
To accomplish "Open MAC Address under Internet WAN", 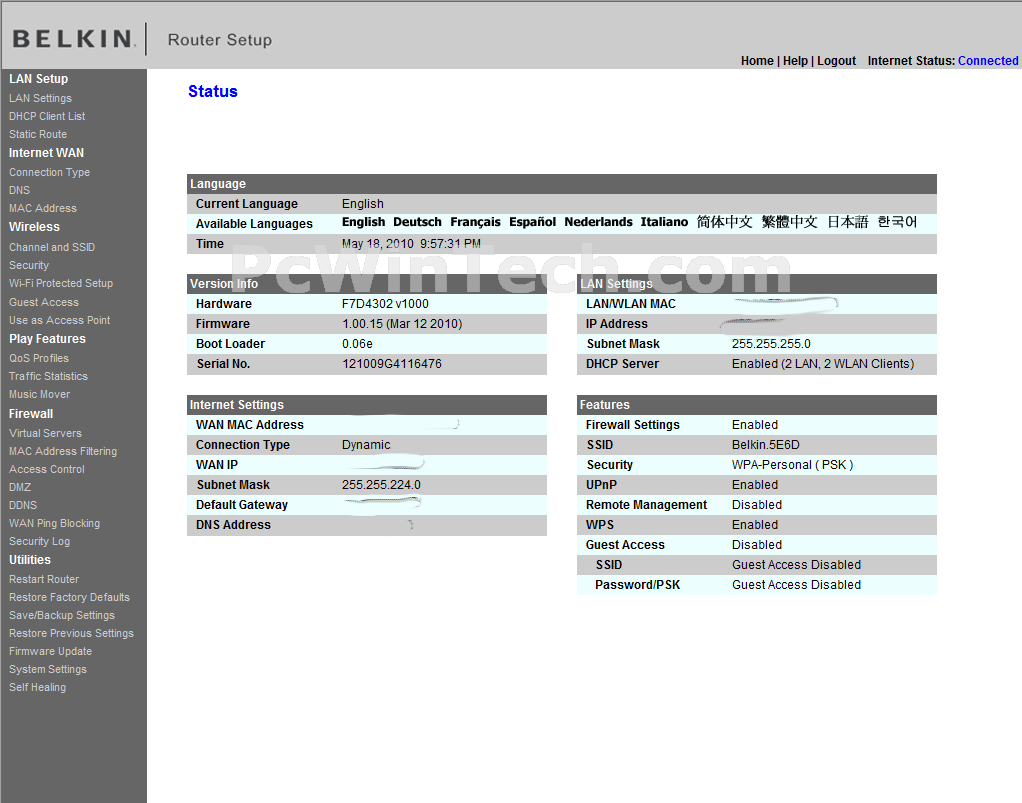I will click(43, 209).
